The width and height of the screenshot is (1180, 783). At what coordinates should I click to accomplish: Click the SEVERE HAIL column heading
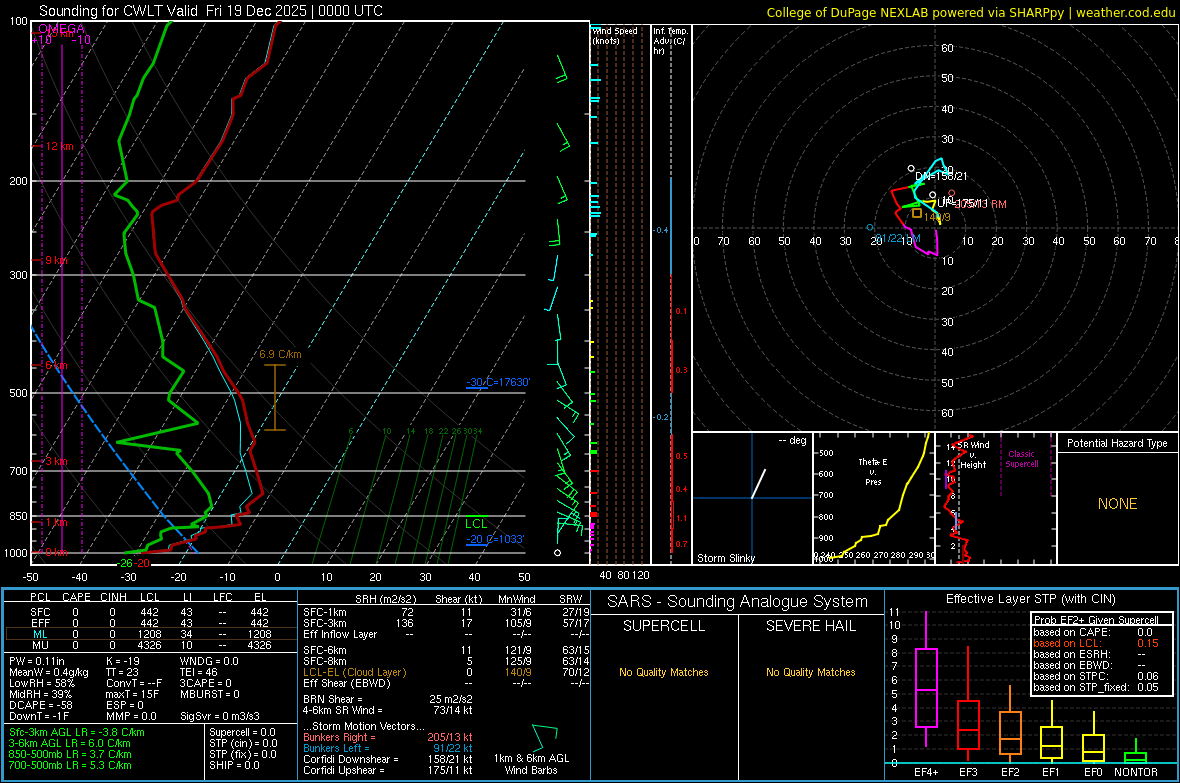point(810,626)
